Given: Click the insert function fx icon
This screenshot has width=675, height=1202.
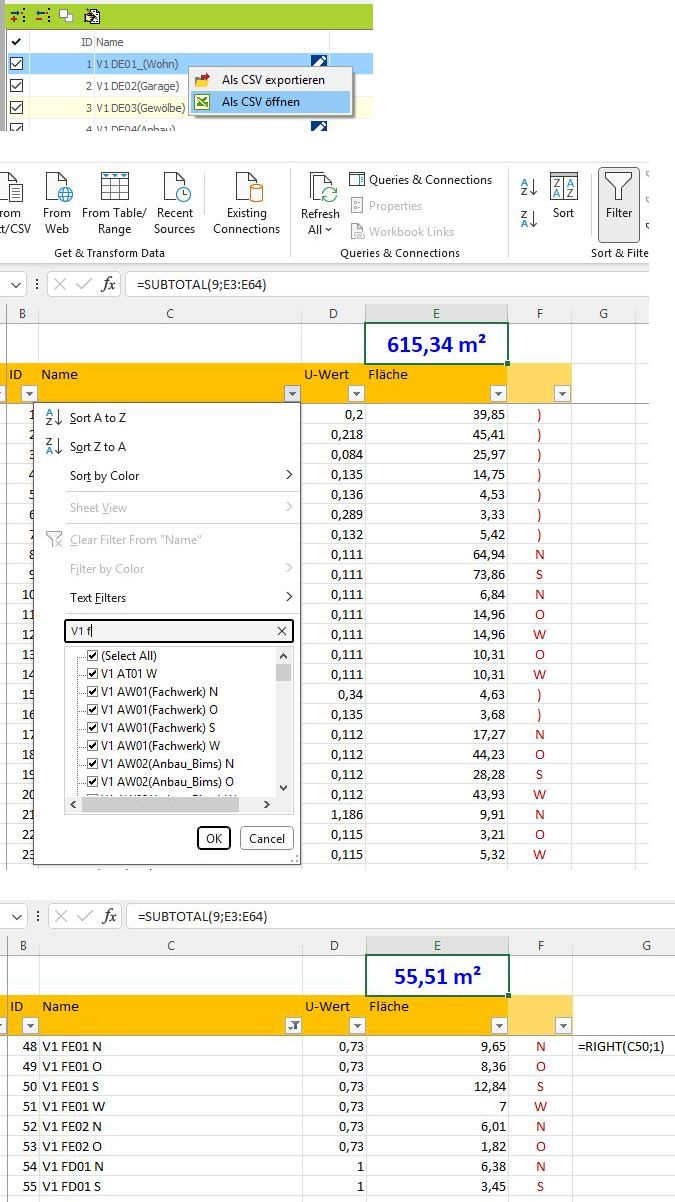Looking at the screenshot, I should point(108,284).
